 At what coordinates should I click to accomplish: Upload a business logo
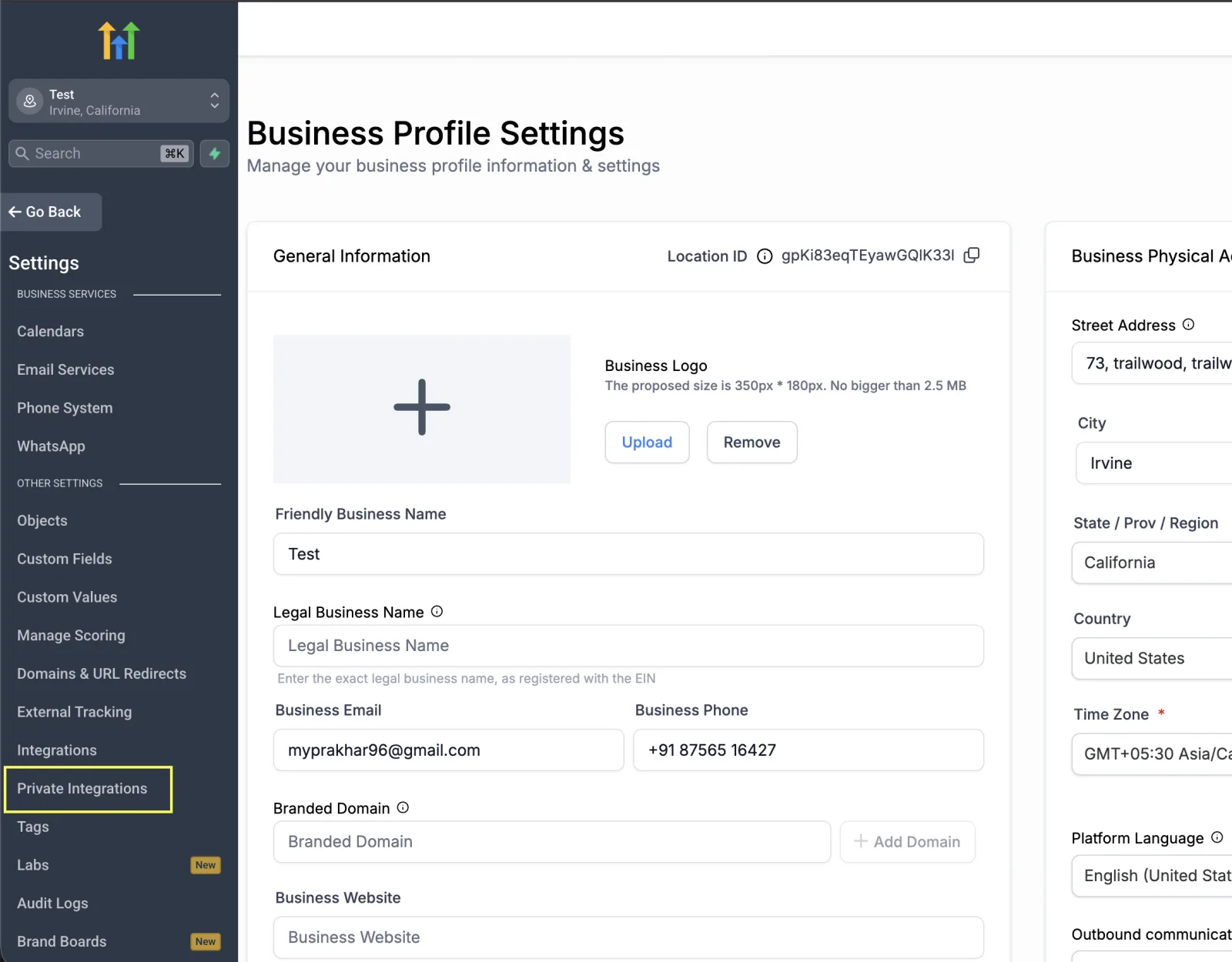click(647, 443)
